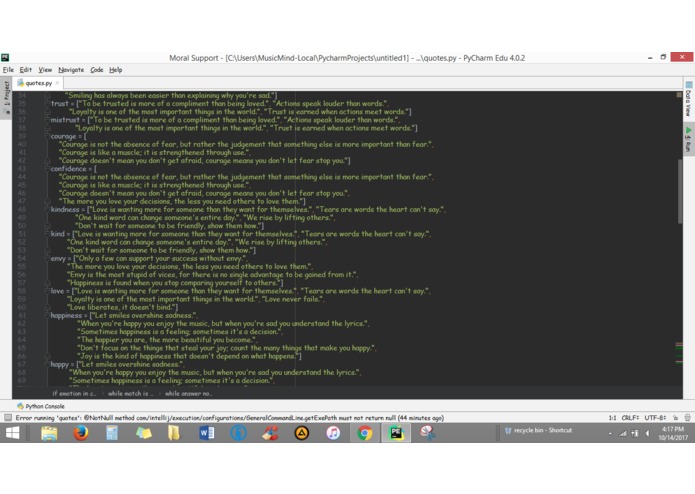
Task: Toggle the Run tool window
Action: click(688, 140)
